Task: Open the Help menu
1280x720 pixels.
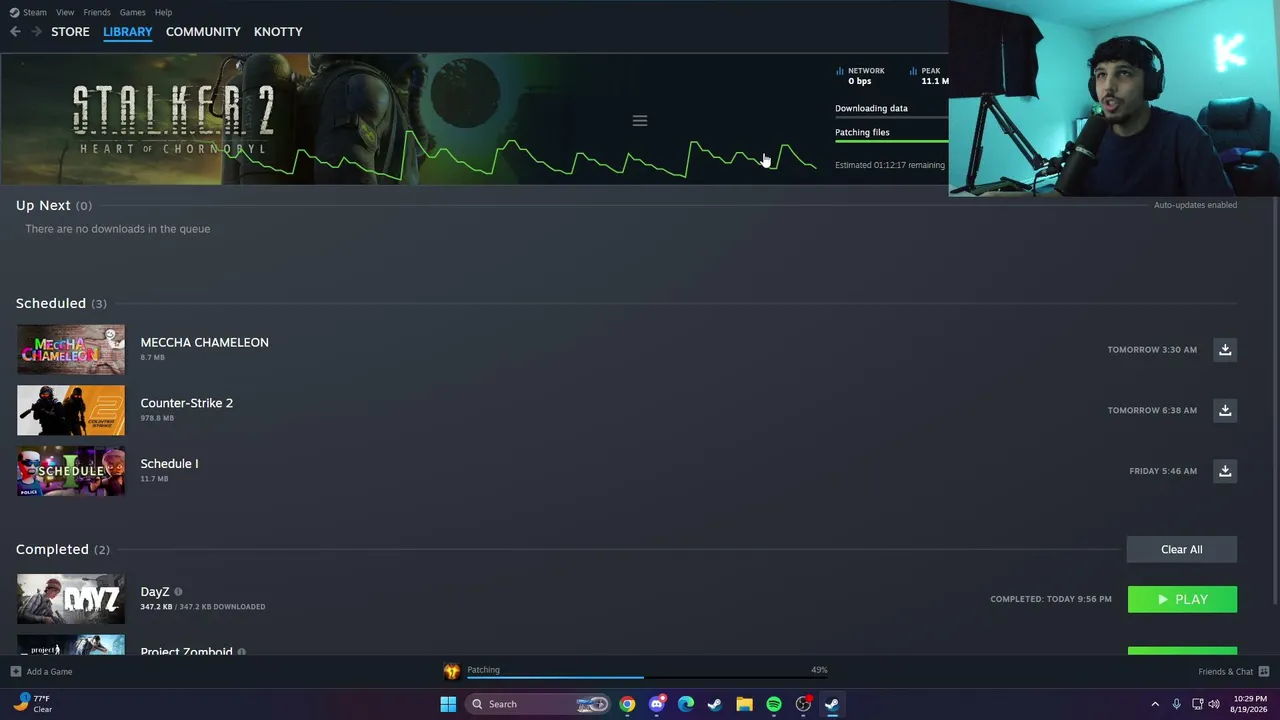Action: pos(163,12)
